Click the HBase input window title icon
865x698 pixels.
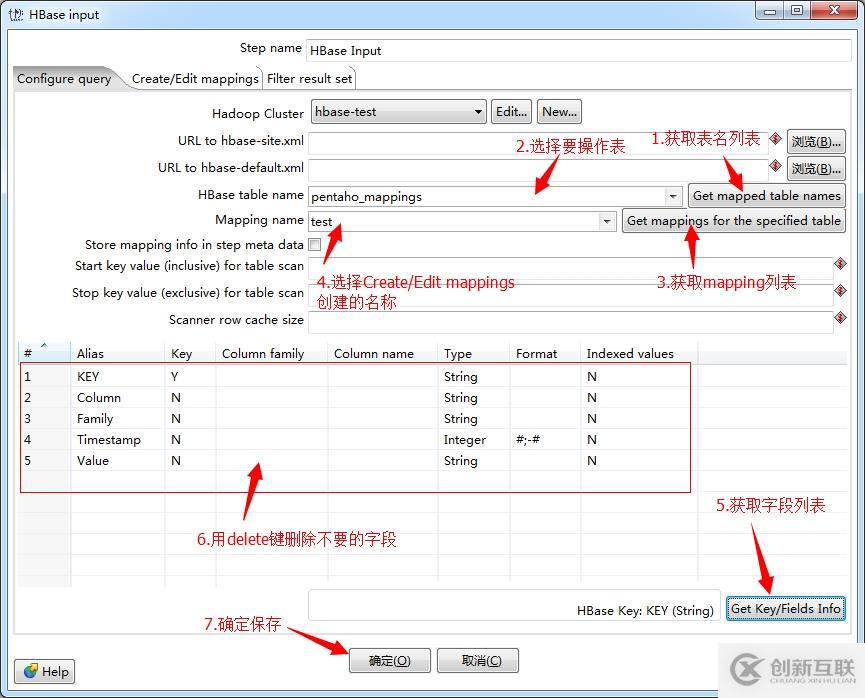16,14
